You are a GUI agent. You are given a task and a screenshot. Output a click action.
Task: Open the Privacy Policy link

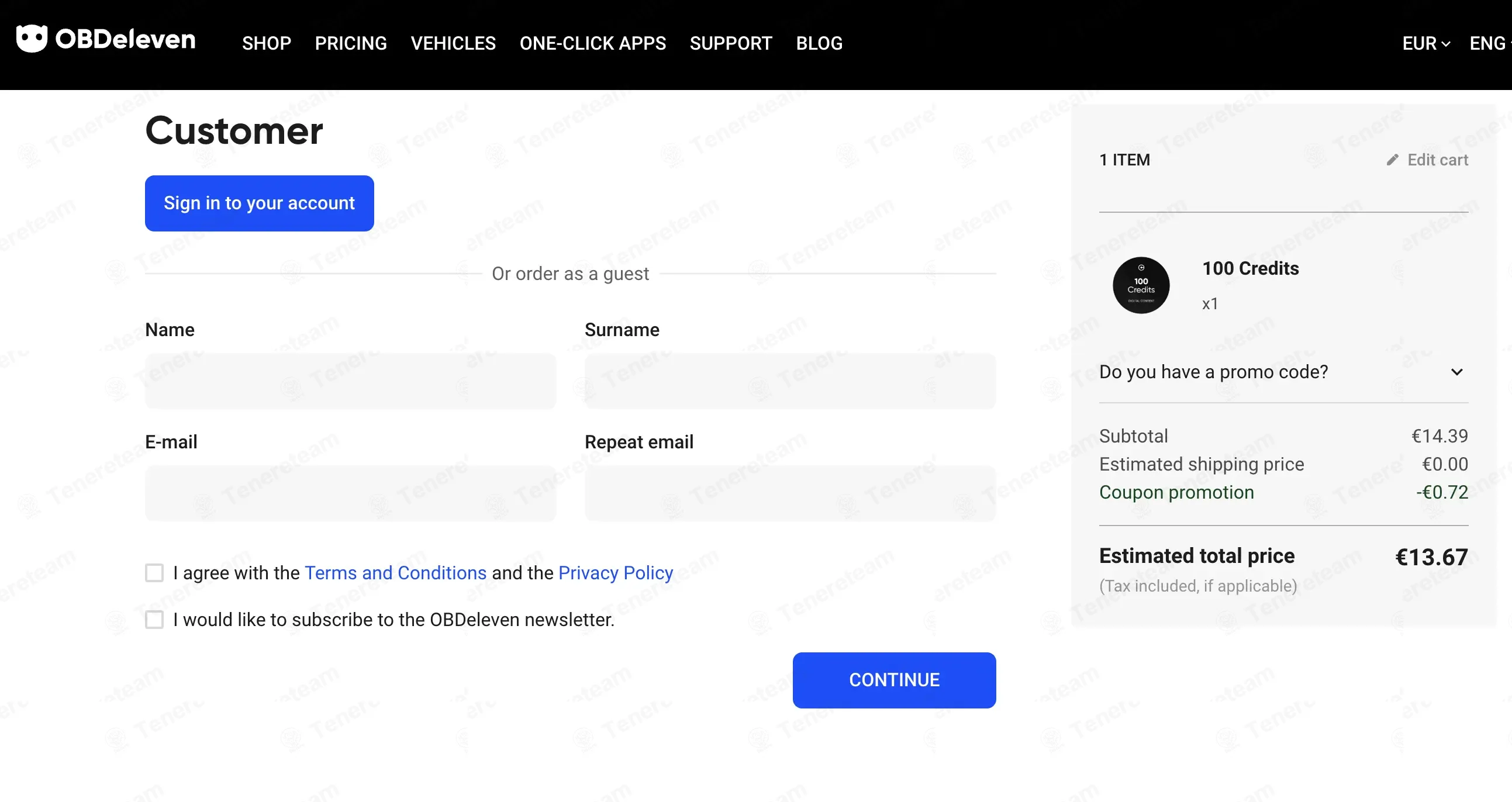coord(616,573)
